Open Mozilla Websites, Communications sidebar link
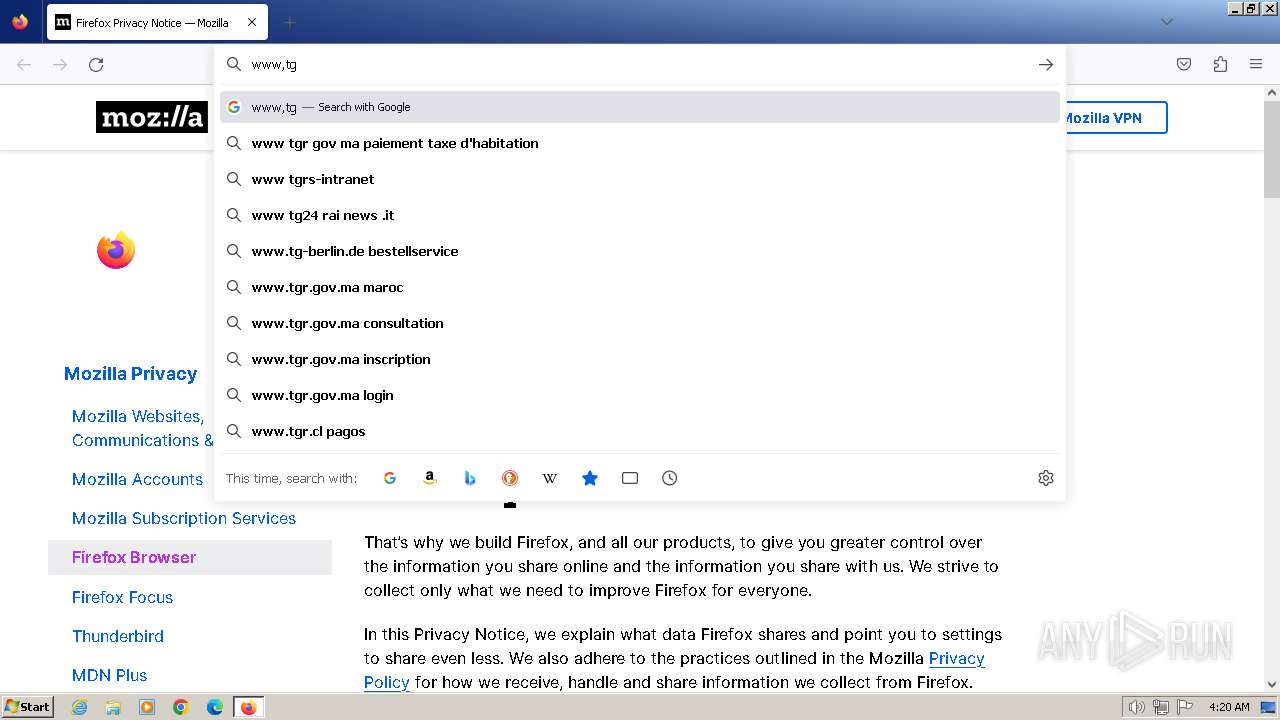The height and width of the screenshot is (720, 1280). pyautogui.click(x=142, y=428)
